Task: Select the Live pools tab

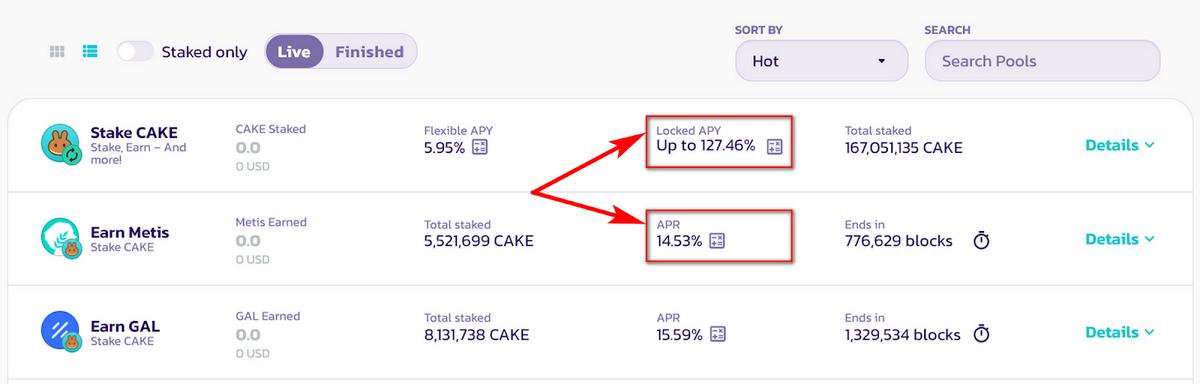Action: [x=294, y=52]
